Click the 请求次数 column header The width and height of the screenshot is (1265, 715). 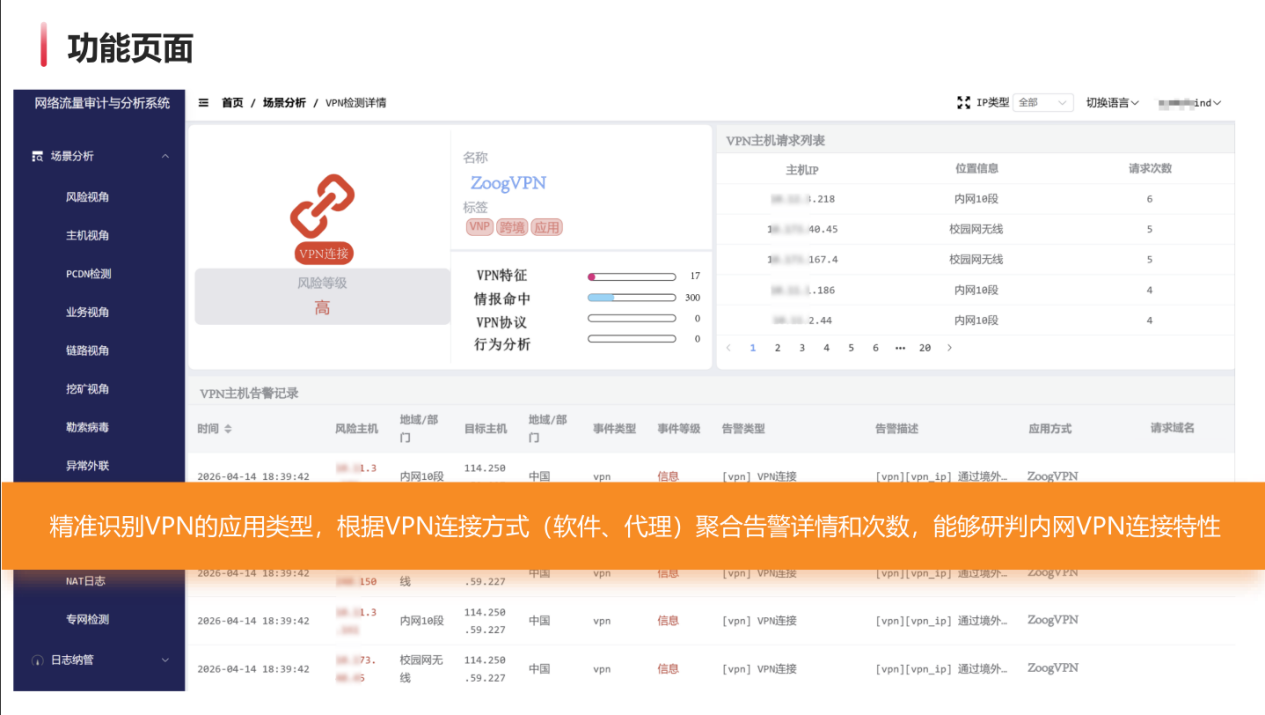(x=1150, y=168)
